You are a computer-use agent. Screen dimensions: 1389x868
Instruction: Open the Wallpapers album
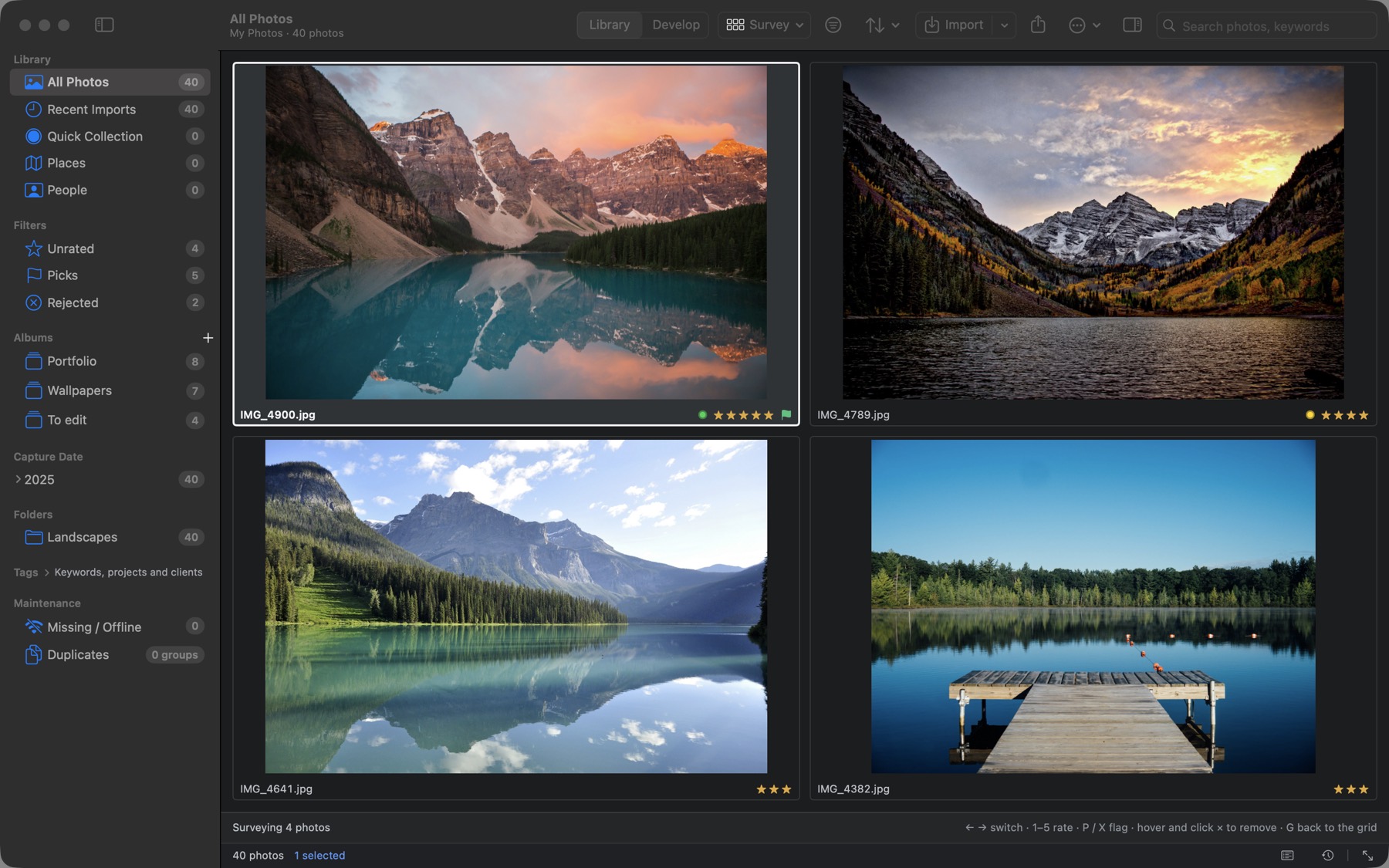[x=110, y=390]
